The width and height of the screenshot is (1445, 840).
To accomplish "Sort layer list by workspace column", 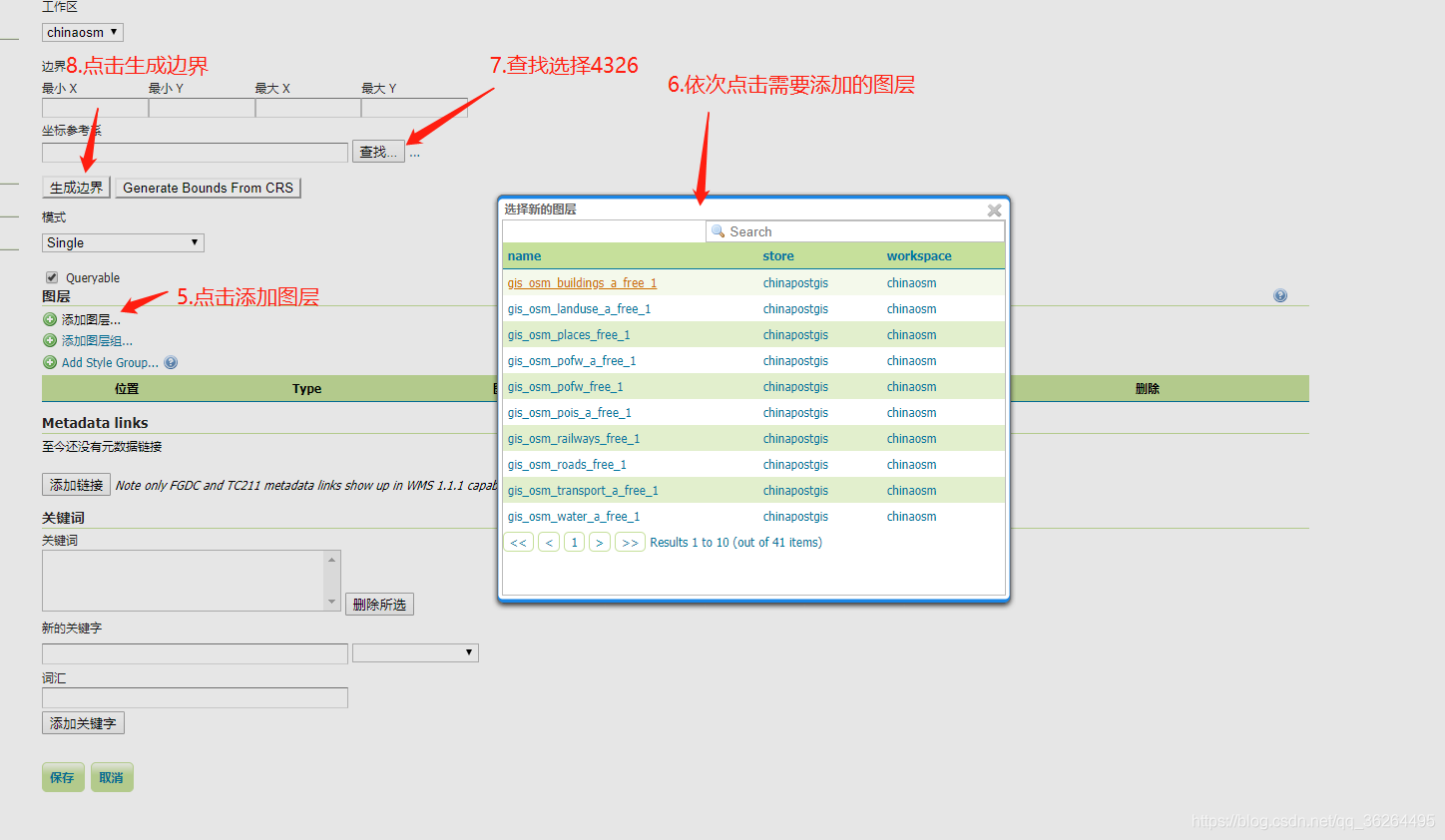I will point(919,255).
